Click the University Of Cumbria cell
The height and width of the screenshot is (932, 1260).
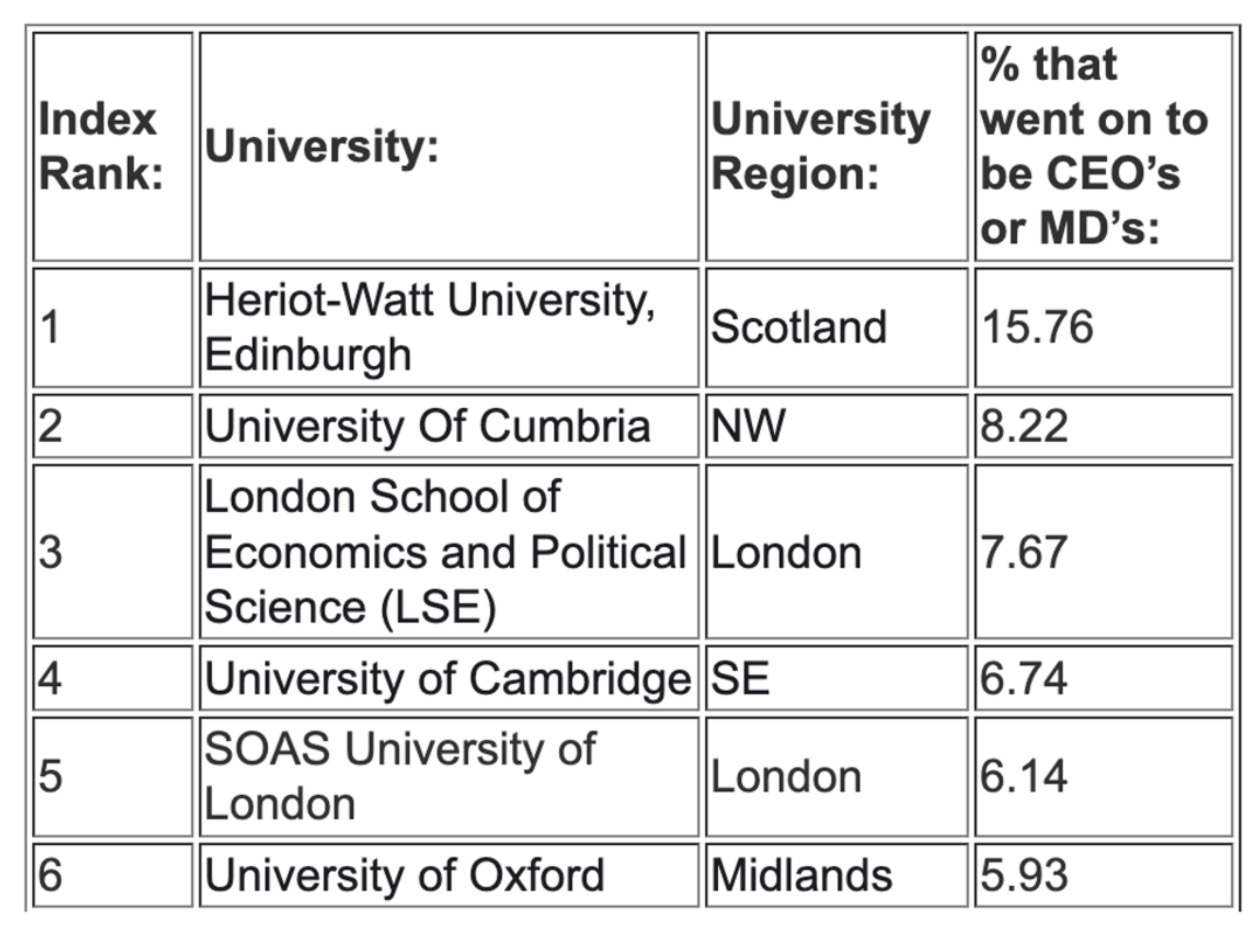tap(449, 426)
